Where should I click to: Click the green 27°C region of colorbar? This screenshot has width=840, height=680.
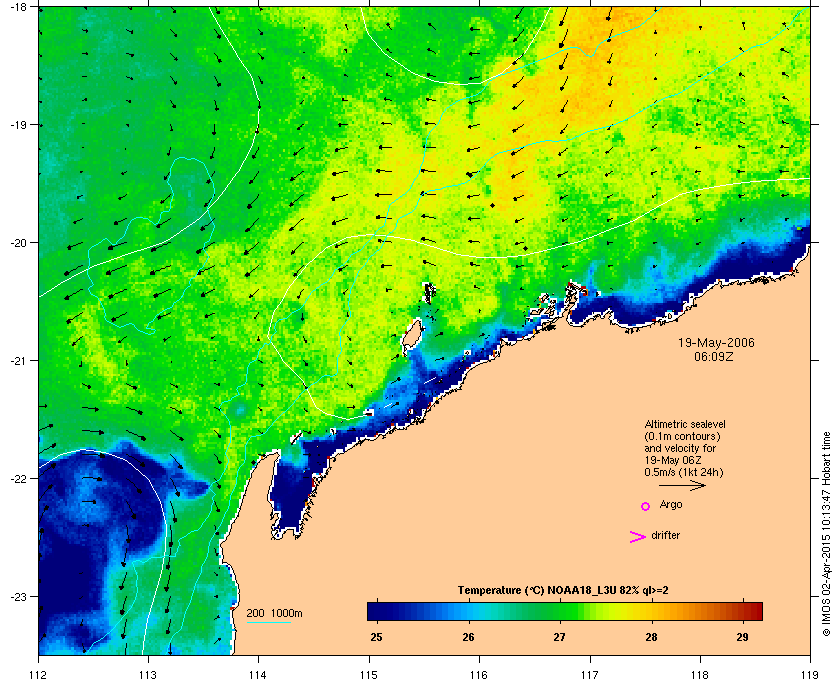click(x=560, y=611)
